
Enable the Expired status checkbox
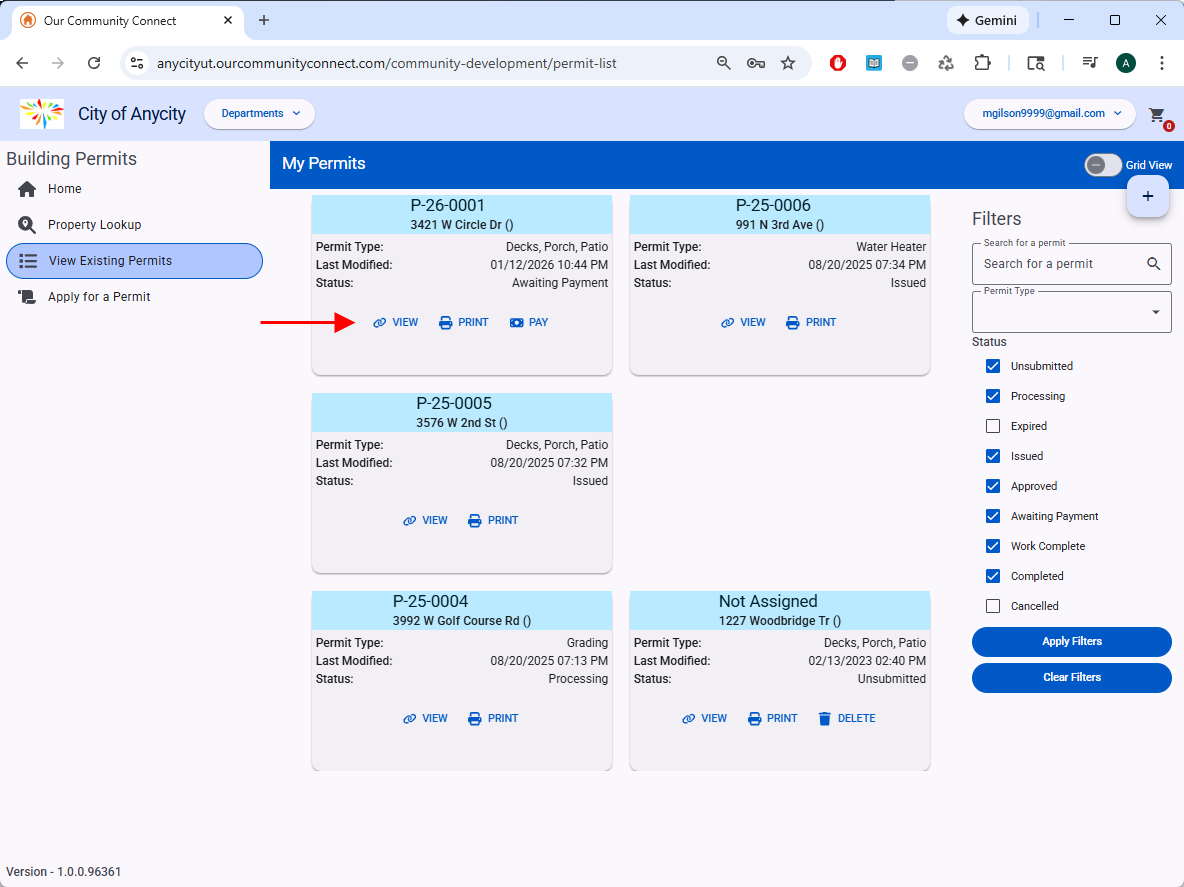993,426
